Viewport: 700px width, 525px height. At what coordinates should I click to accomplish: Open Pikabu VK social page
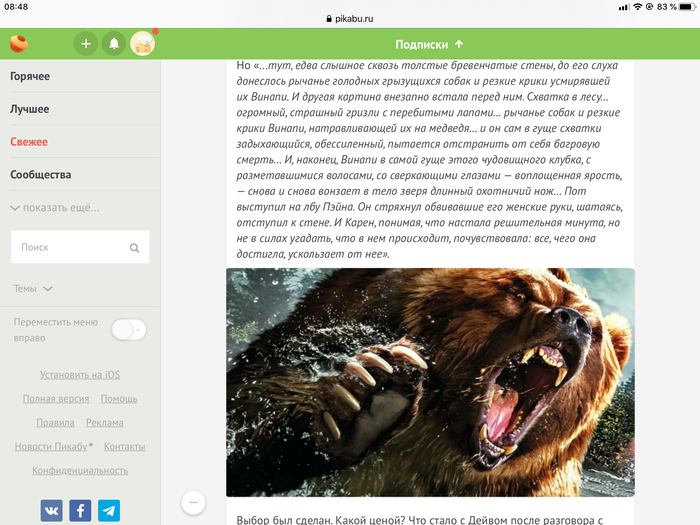tap(52, 510)
